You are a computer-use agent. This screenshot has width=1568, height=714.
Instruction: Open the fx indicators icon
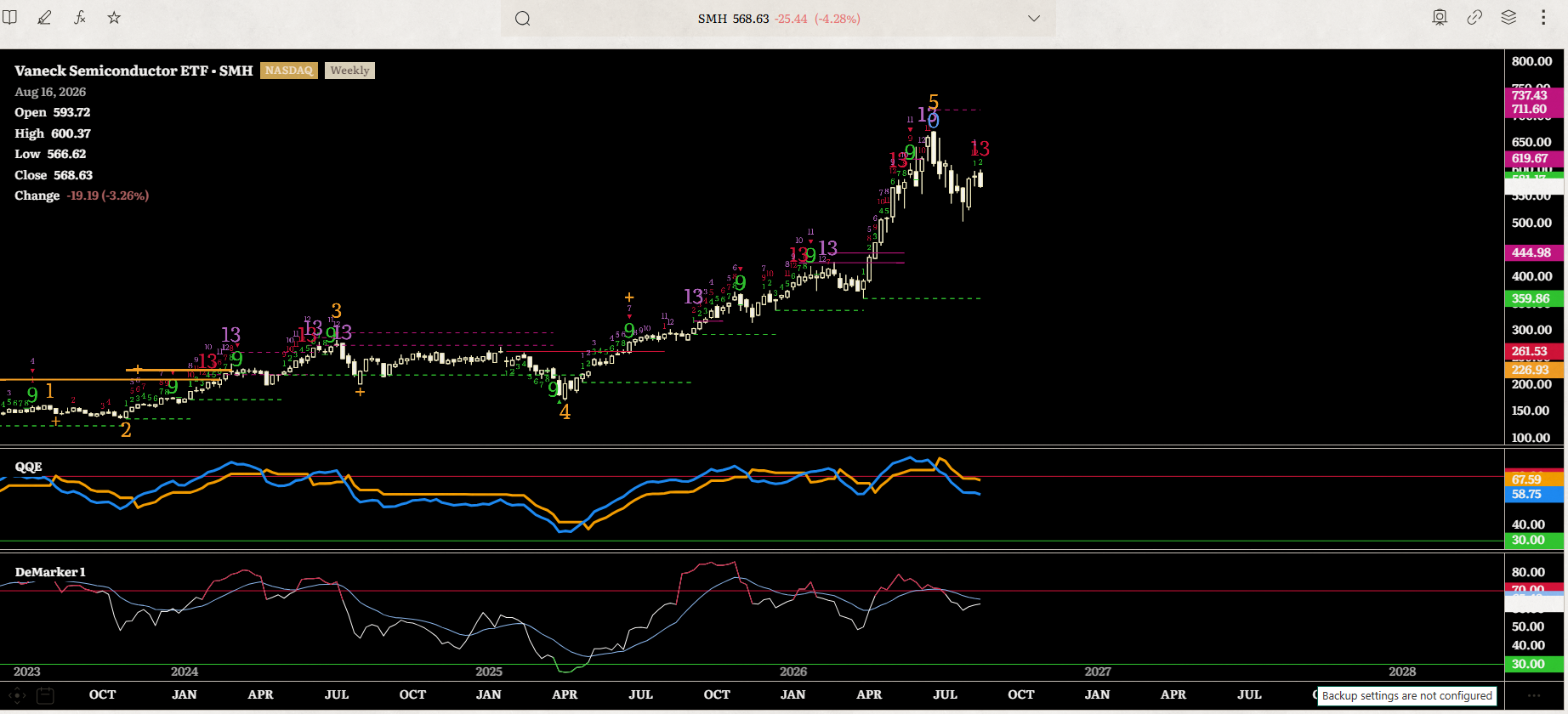pyautogui.click(x=80, y=18)
